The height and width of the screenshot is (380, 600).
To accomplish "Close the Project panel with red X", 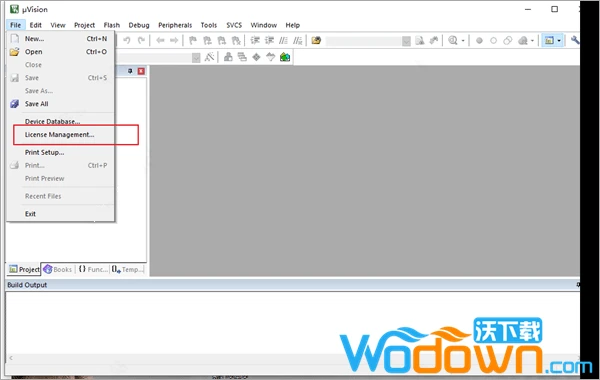I will click(x=141, y=71).
